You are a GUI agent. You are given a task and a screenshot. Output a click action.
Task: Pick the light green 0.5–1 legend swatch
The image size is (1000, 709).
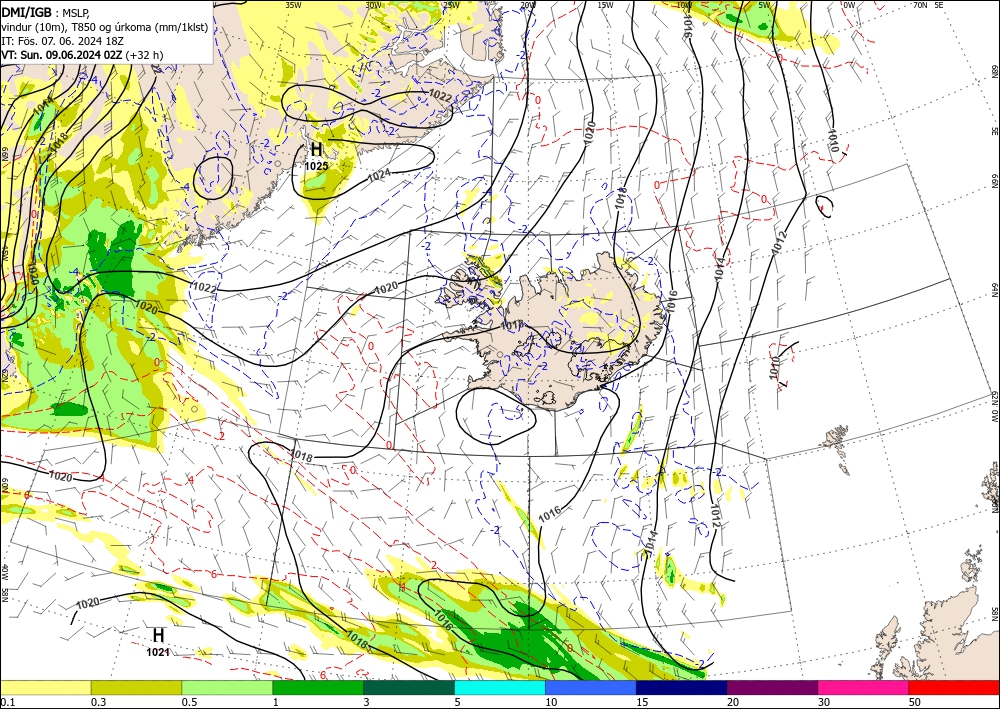click(x=227, y=687)
